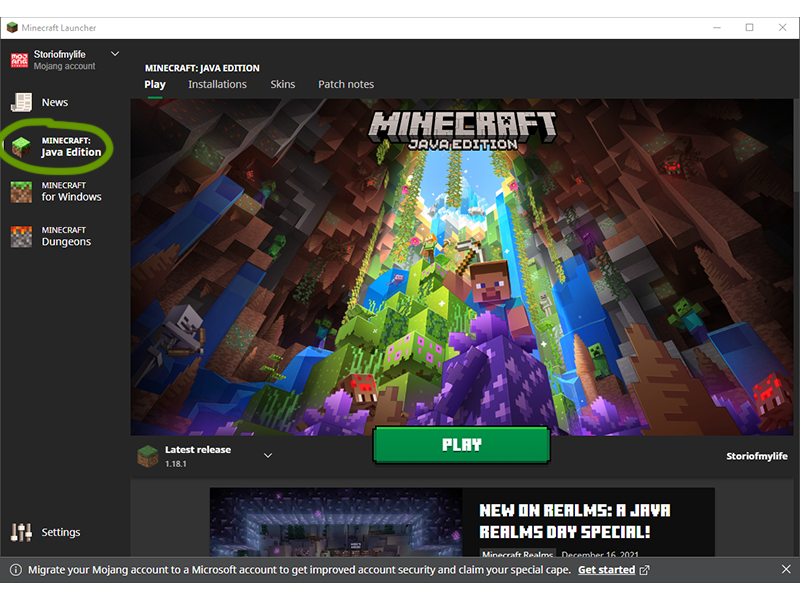Image resolution: width=800 pixels, height=600 pixels.
Task: Click the Storiofmylife account avatar
Action: [19, 60]
